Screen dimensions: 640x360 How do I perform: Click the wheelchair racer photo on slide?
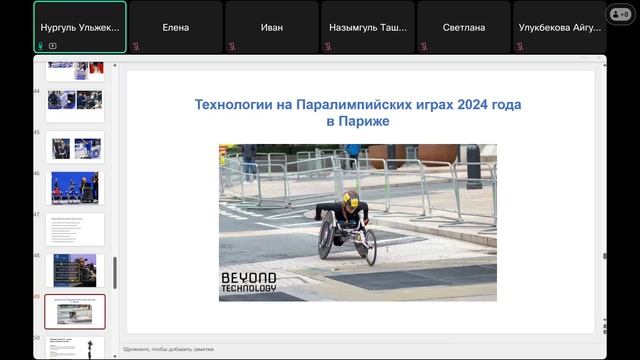358,222
